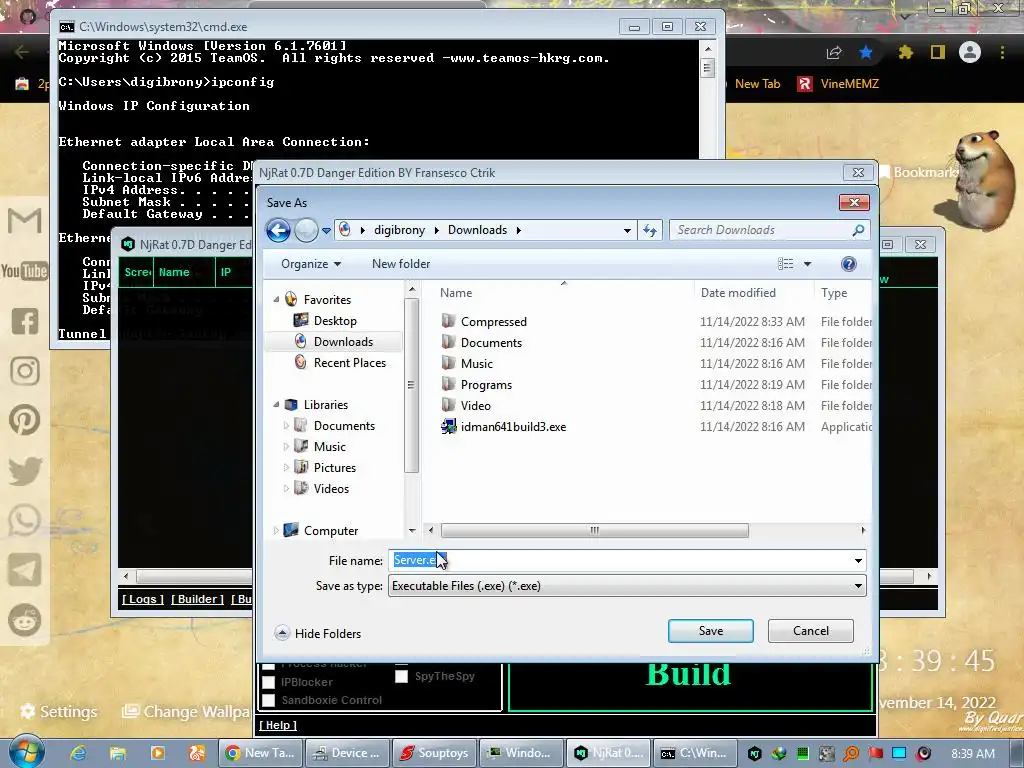
Task: Tick the SpyTheSpy checkbox
Action: pyautogui.click(x=402, y=677)
